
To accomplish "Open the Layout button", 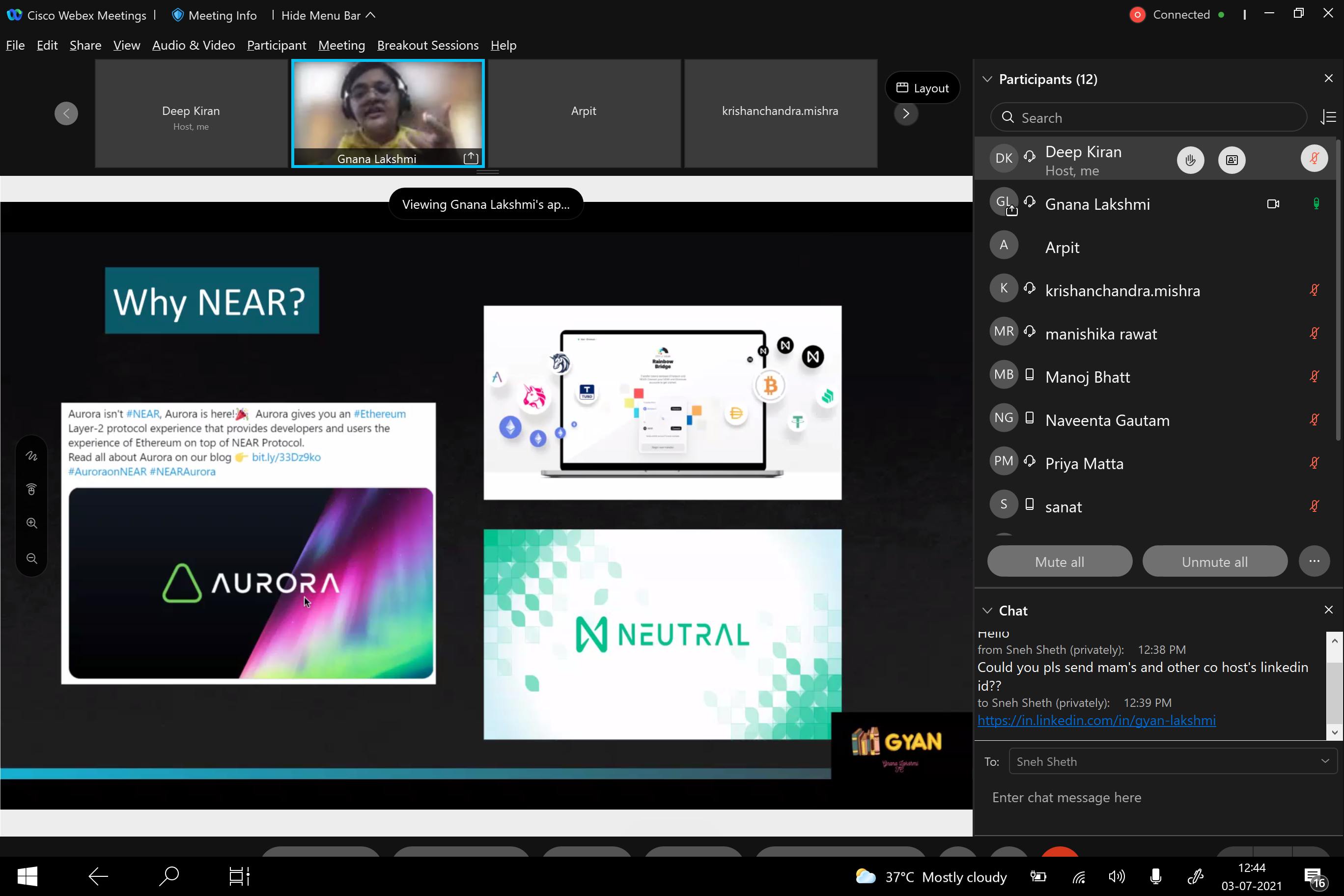I will [923, 88].
